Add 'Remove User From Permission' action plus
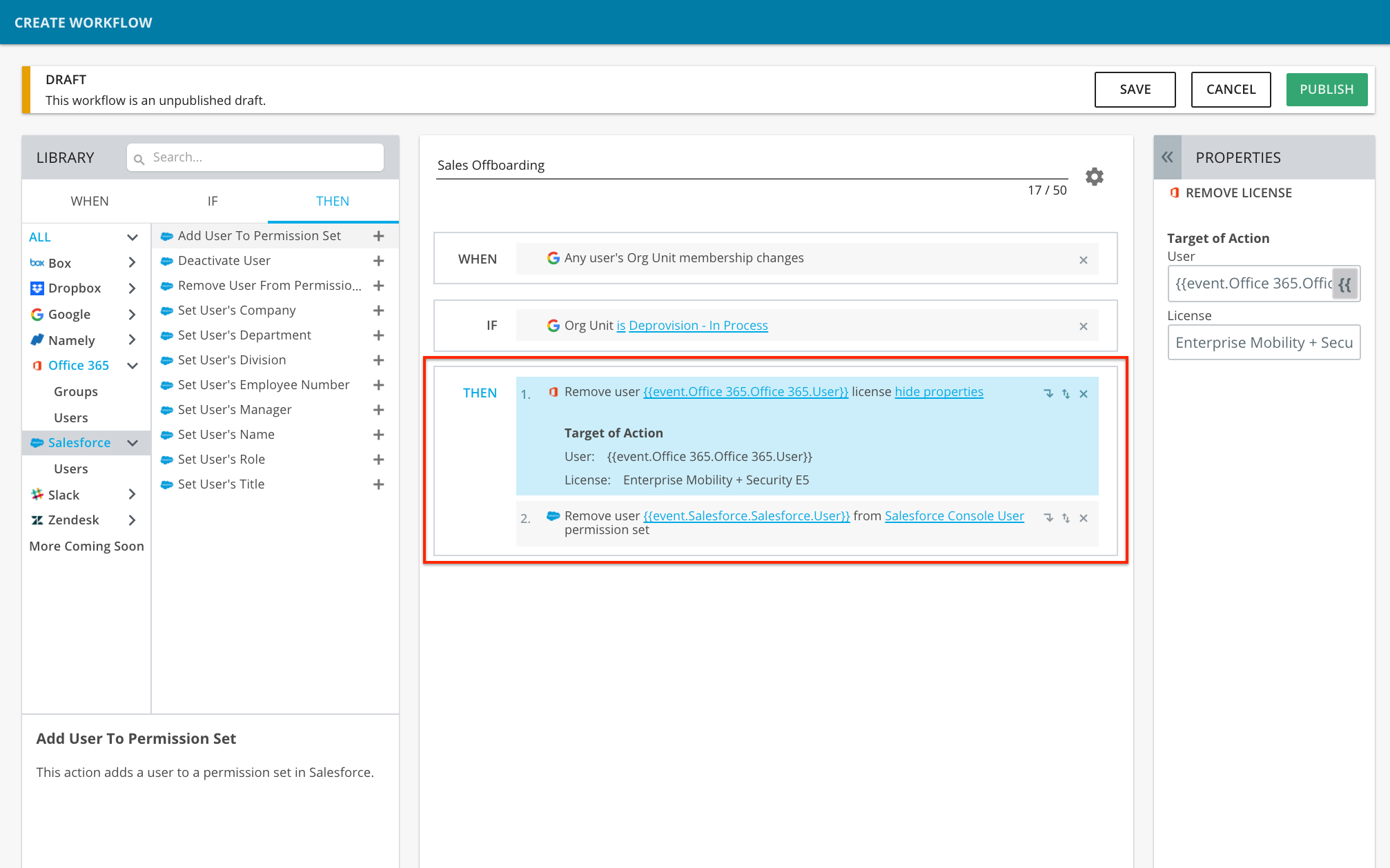This screenshot has width=1390, height=868. click(378, 286)
